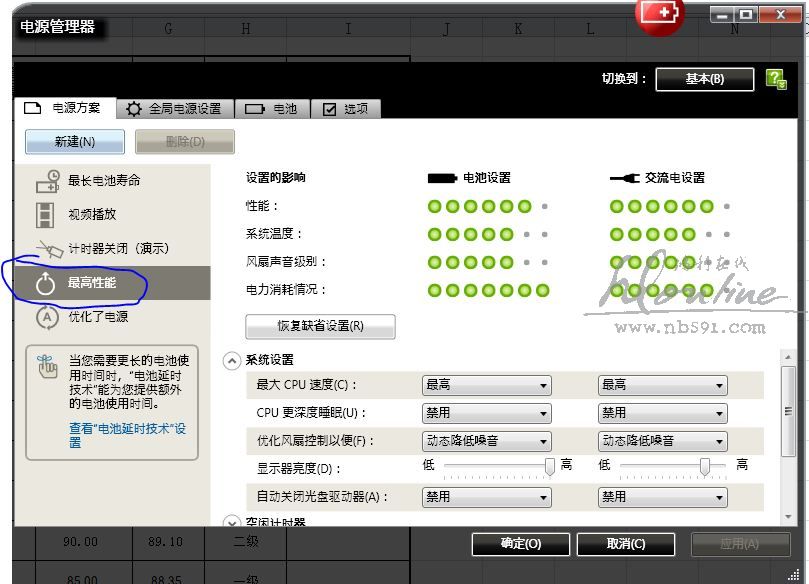Click the battery stretch hand icon
This screenshot has height=584, width=809.
47,367
